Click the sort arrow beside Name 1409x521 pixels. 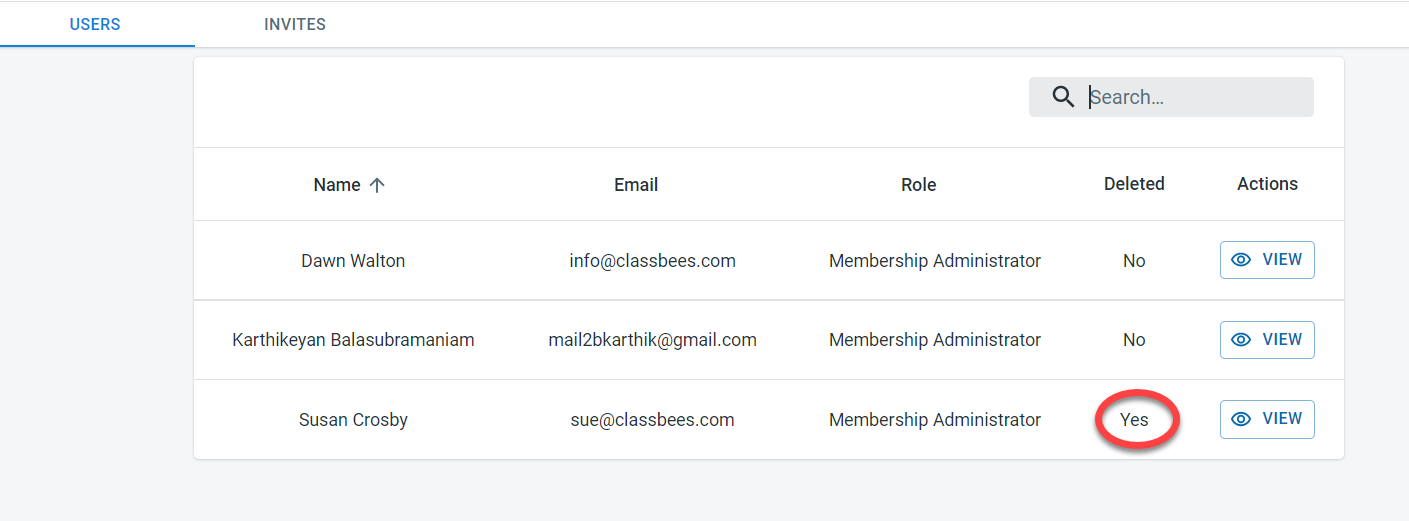point(377,185)
